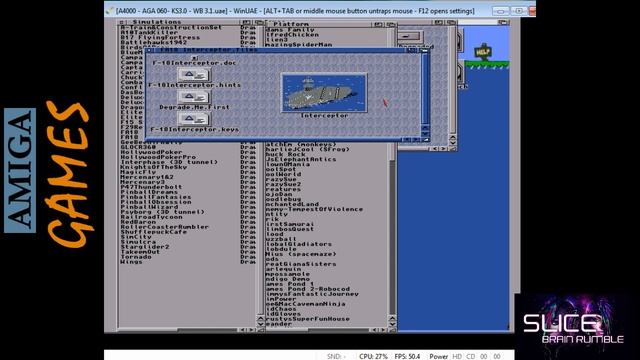Select JimmysFantasticJourney in Platform list
Viewport: 640px width, 360px height.
coord(312,294)
